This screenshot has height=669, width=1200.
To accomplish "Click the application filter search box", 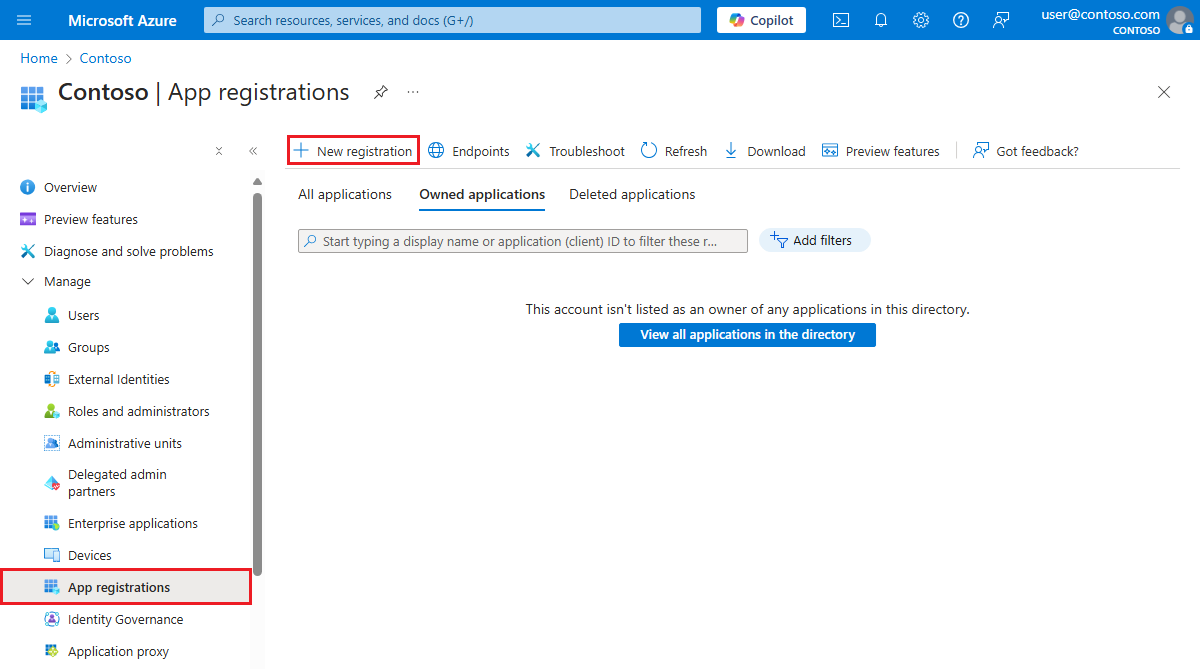I will point(523,241).
